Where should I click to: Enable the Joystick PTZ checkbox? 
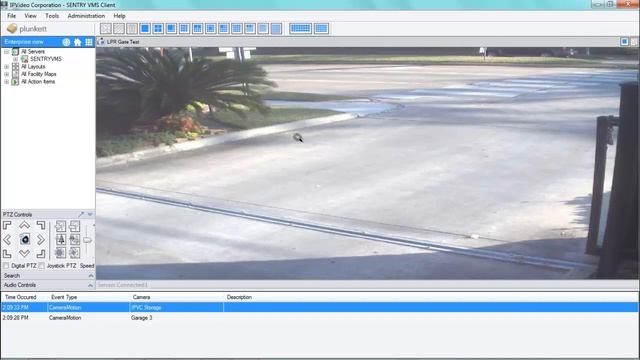[42, 266]
